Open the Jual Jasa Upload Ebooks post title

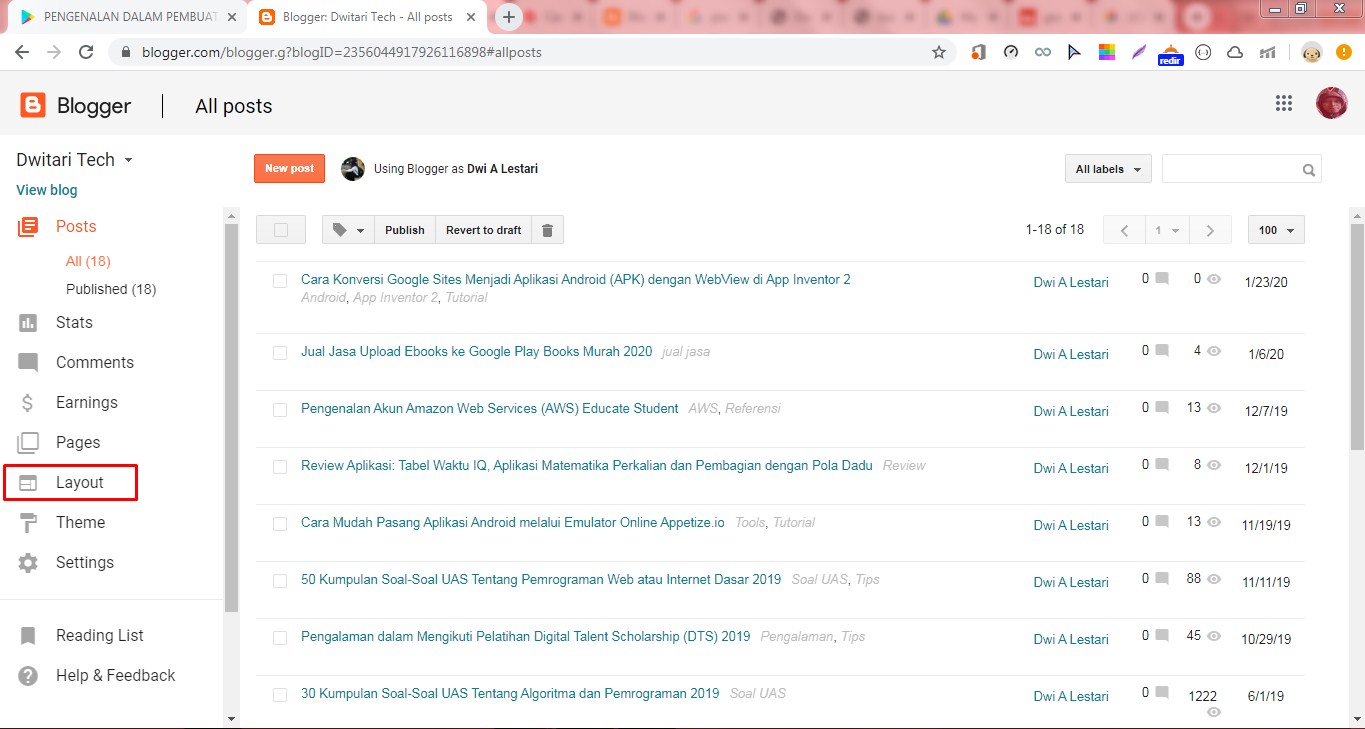coord(476,351)
